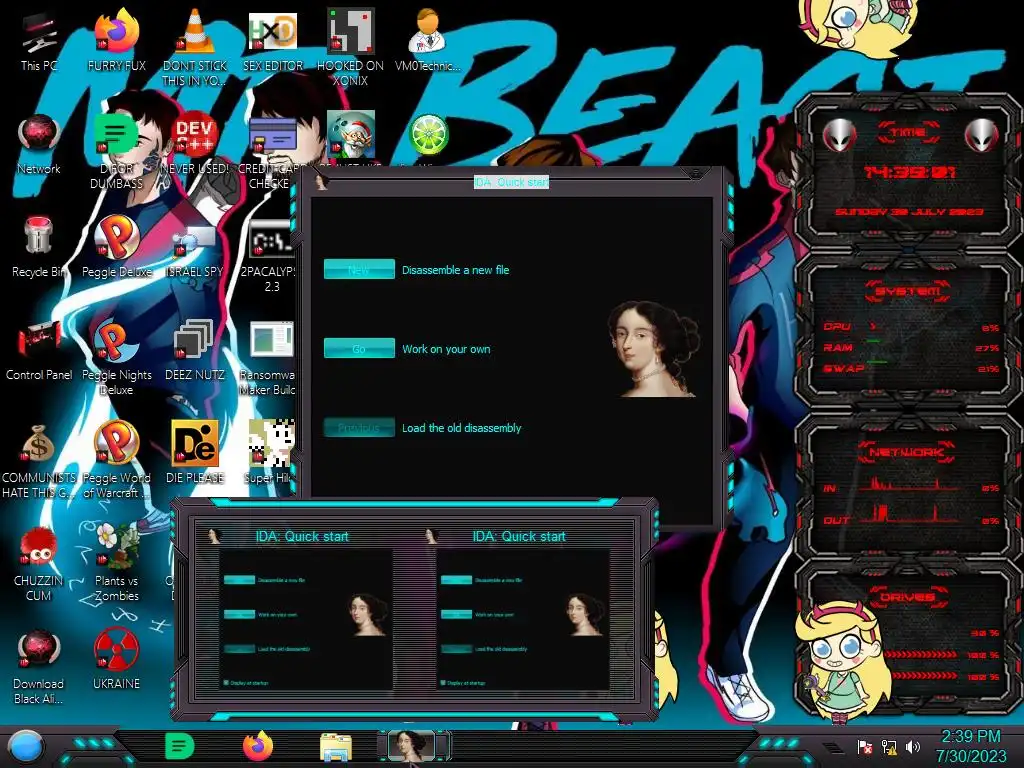Click the DRIVES widget header
The width and height of the screenshot is (1024, 768).
[908, 597]
